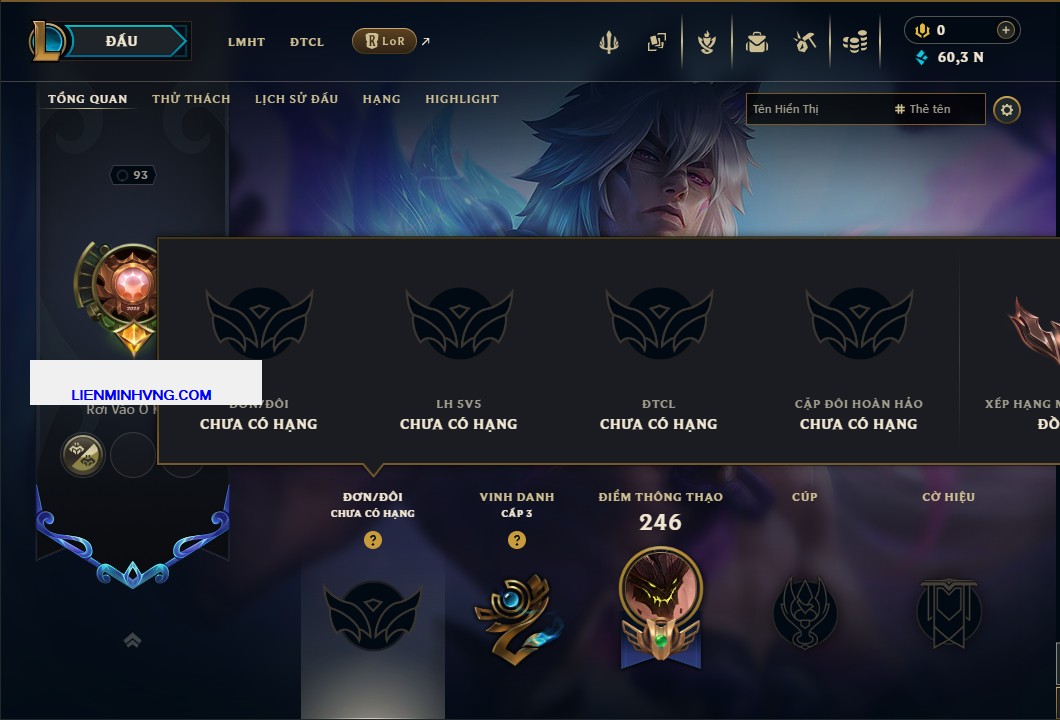Image resolution: width=1060 pixels, height=720 pixels.
Task: Open the LoR external link arrow
Action: [x=426, y=41]
